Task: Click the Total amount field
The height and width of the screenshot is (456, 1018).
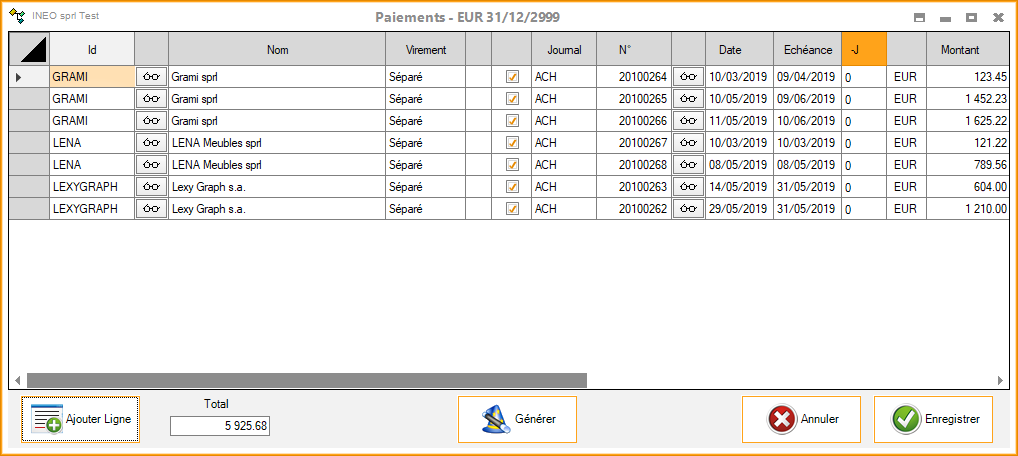Action: pos(220,427)
